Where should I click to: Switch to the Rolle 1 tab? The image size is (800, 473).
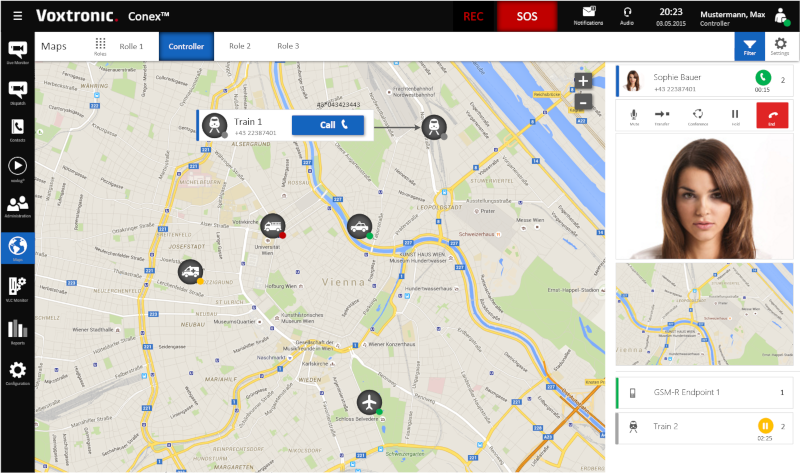131,46
